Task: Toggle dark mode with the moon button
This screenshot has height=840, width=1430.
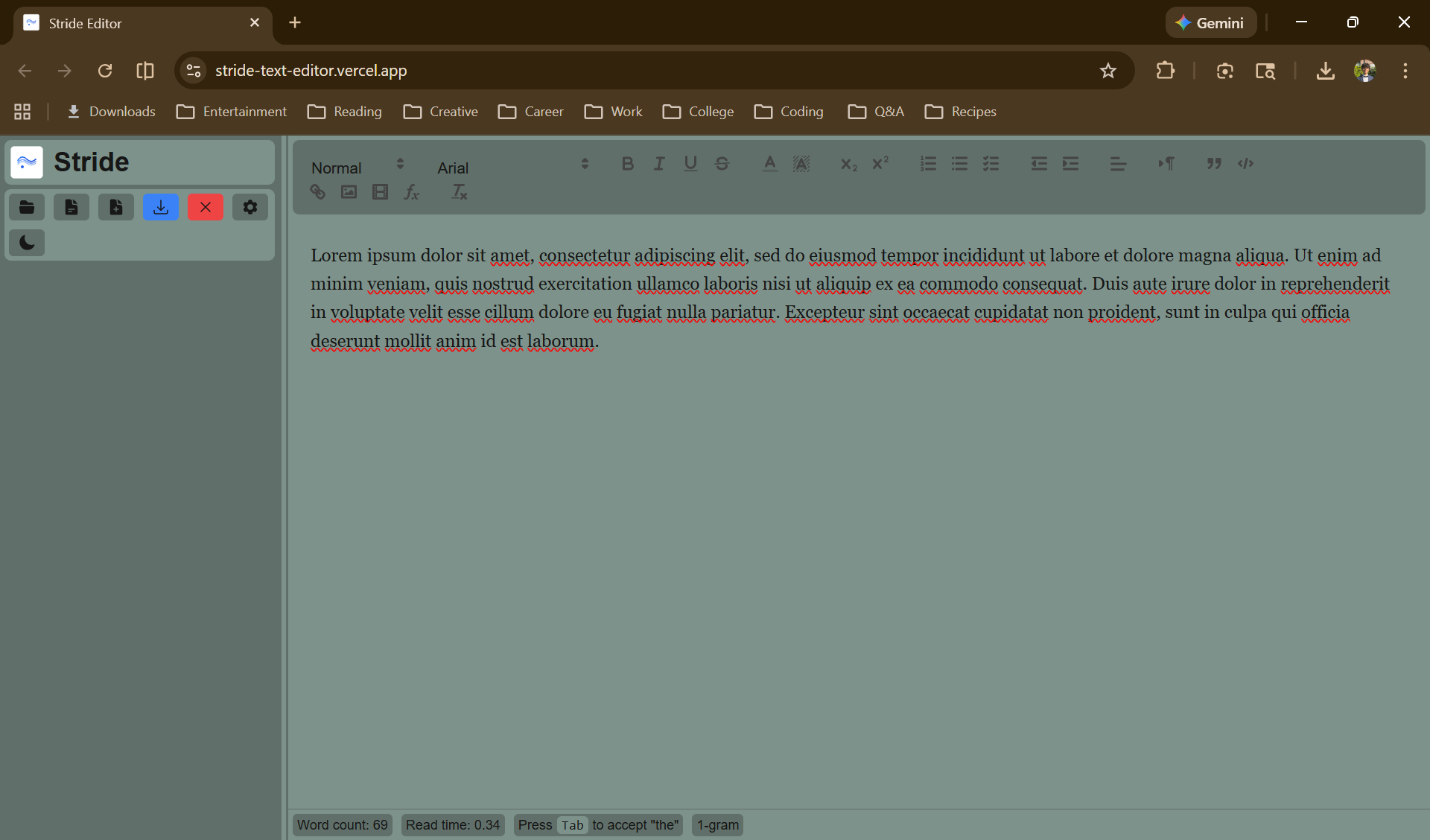Action: pyautogui.click(x=27, y=243)
